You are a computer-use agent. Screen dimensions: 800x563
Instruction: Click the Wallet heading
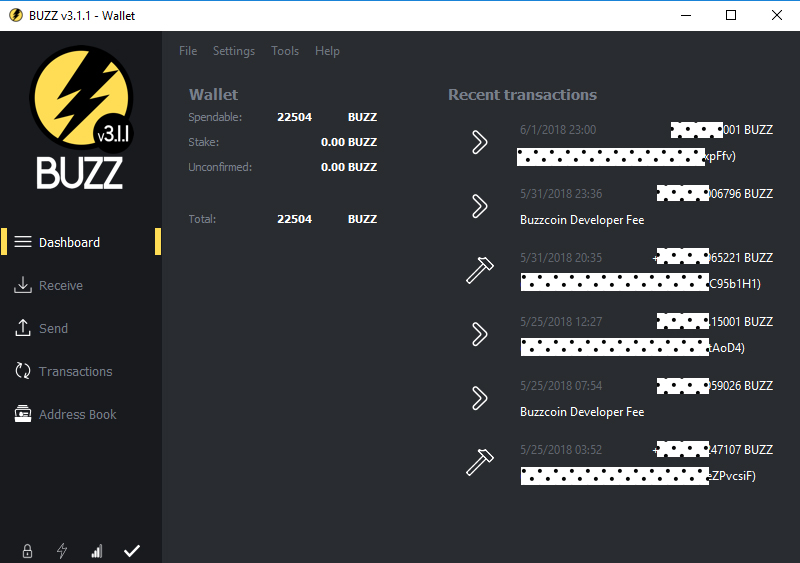click(213, 95)
